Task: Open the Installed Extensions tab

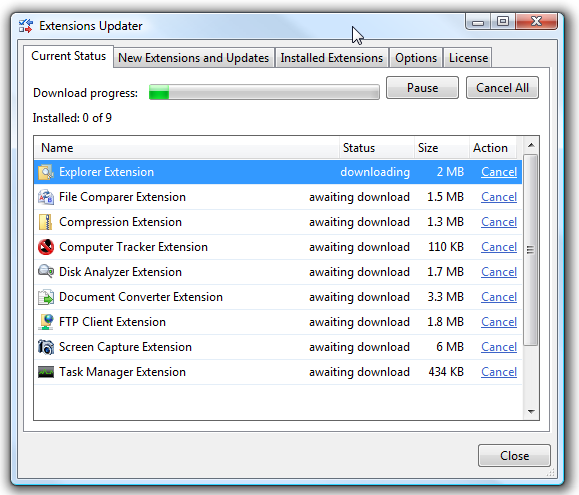Action: 332,58
